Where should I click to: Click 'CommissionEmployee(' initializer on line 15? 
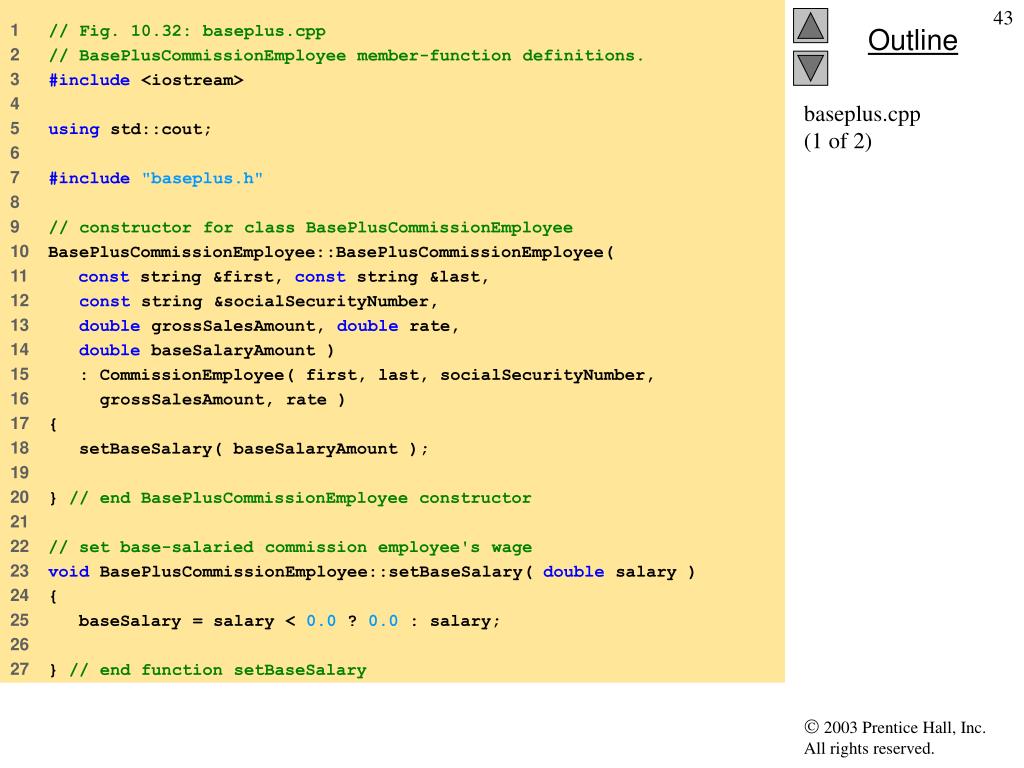[197, 375]
